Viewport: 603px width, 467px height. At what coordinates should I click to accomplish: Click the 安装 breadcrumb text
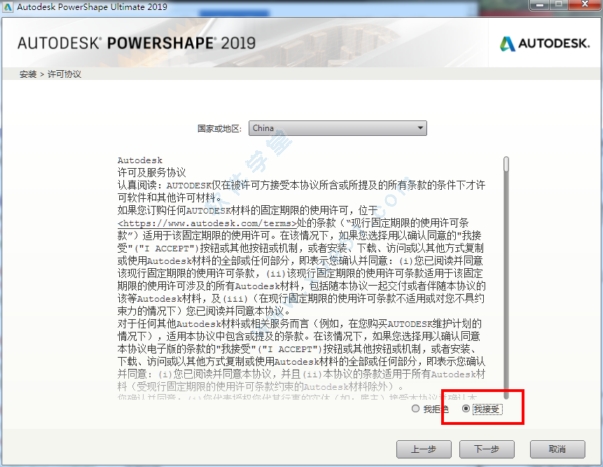(28, 74)
